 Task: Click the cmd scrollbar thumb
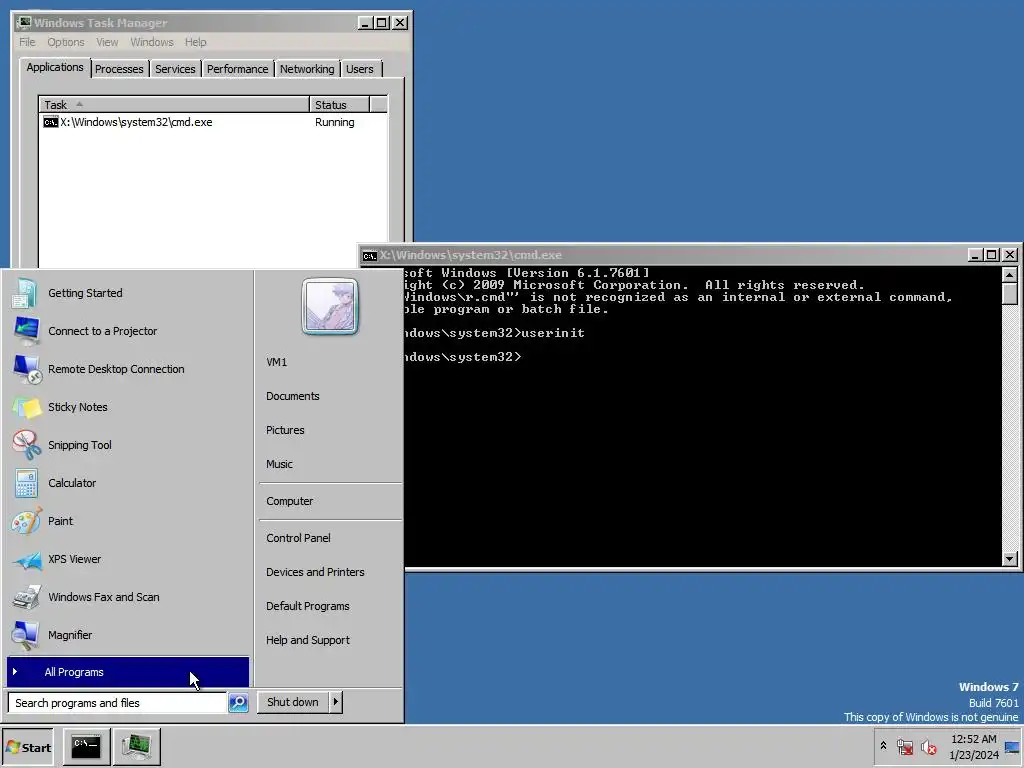tap(1010, 294)
